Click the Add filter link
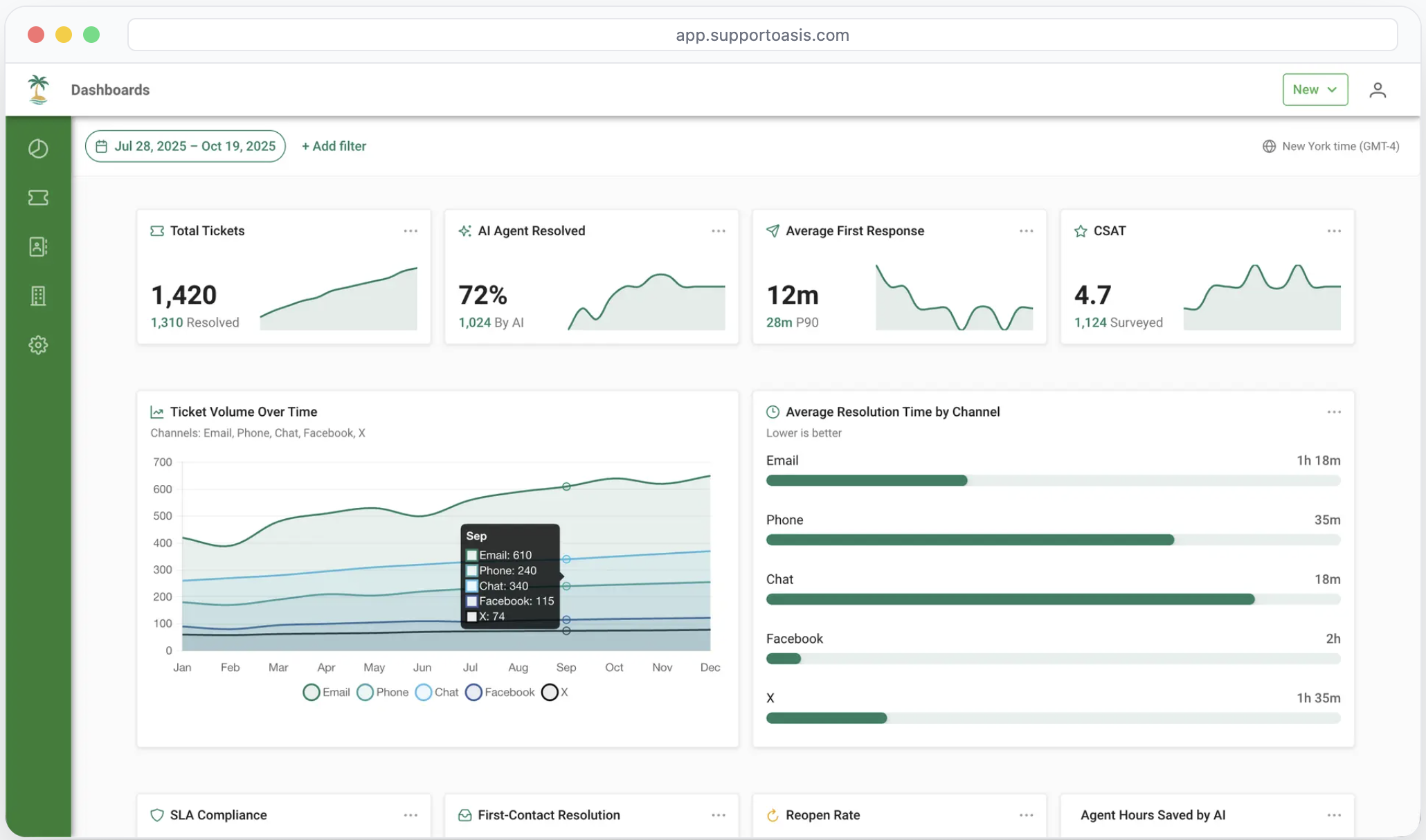Viewport: 1426px width, 840px height. point(334,146)
